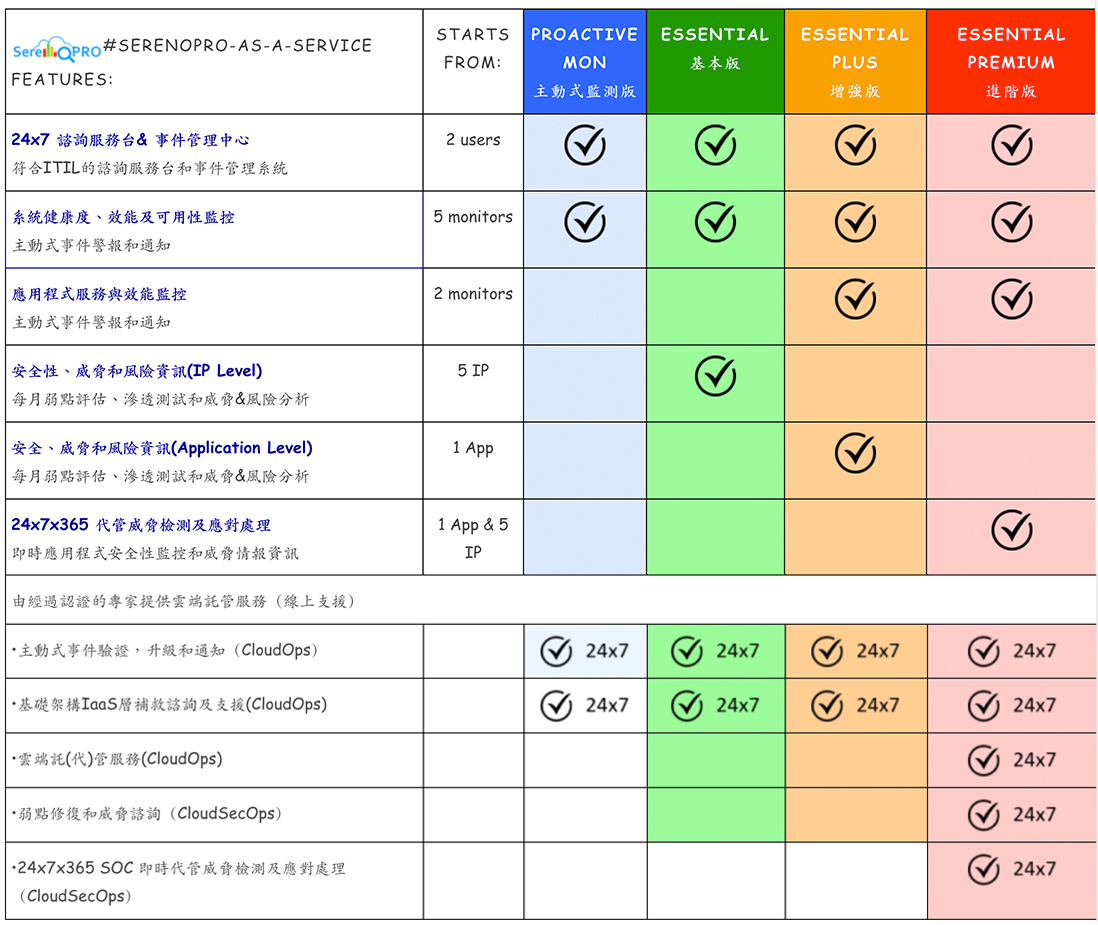Click Proactive Mon 24x7 event verification check
This screenshot has width=1098, height=925.
557,651
